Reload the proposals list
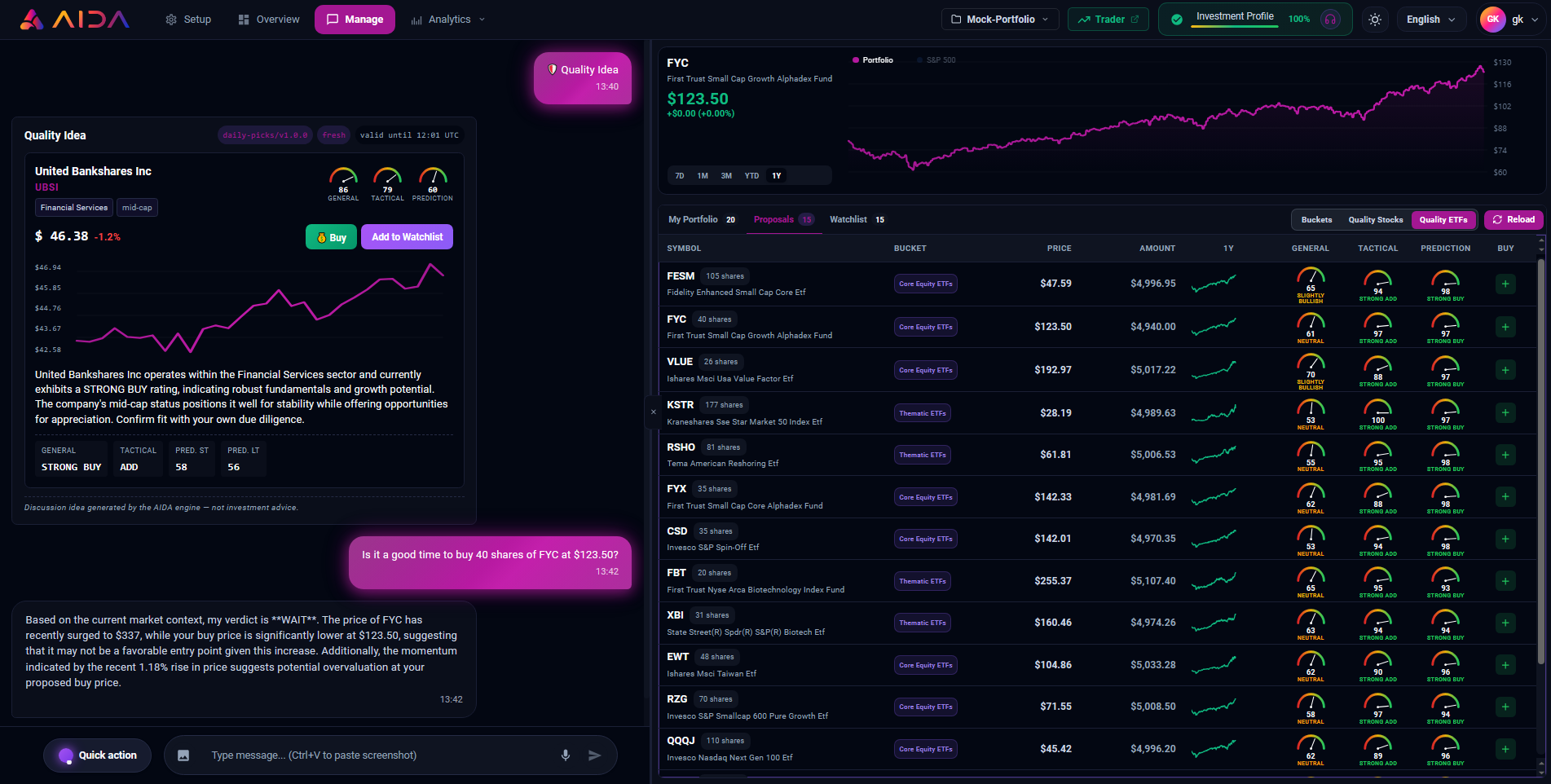The width and height of the screenshot is (1551, 784). pos(1514,220)
